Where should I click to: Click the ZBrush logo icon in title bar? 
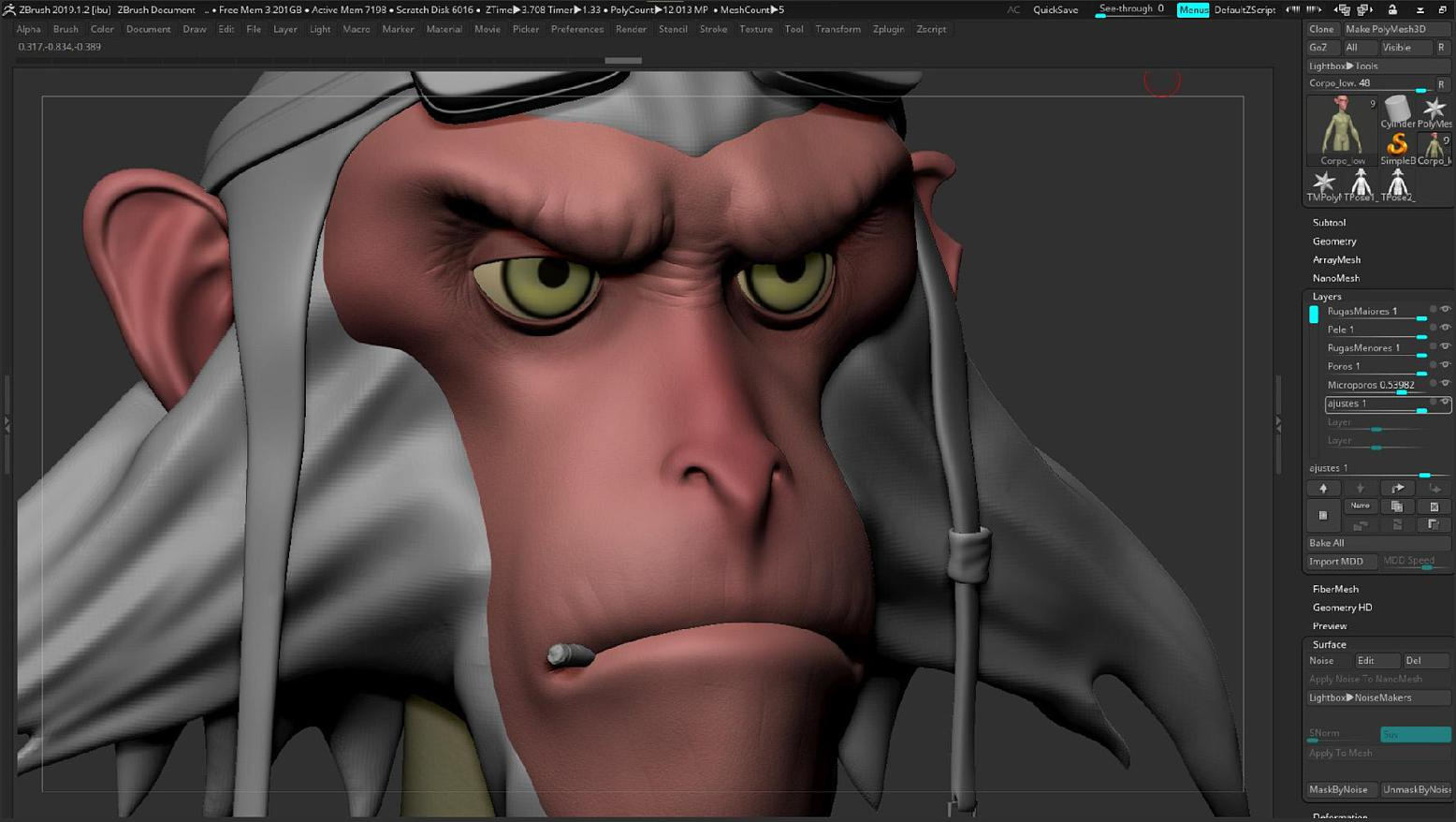click(x=8, y=9)
